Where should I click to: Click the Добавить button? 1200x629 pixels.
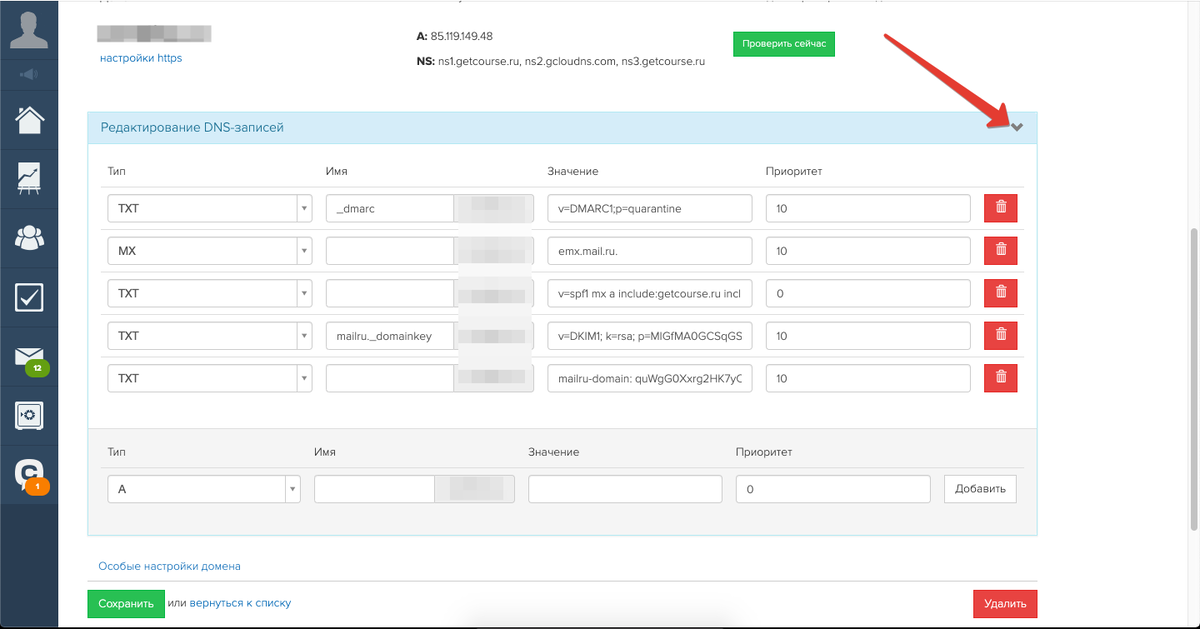(x=980, y=489)
